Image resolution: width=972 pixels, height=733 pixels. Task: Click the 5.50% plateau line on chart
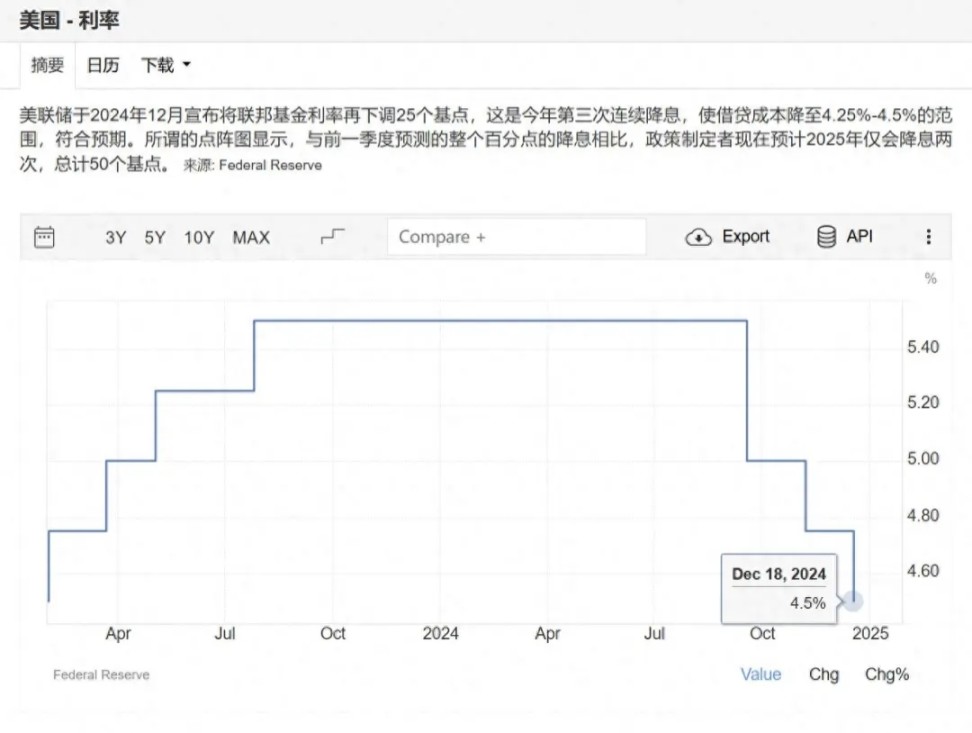(500, 321)
